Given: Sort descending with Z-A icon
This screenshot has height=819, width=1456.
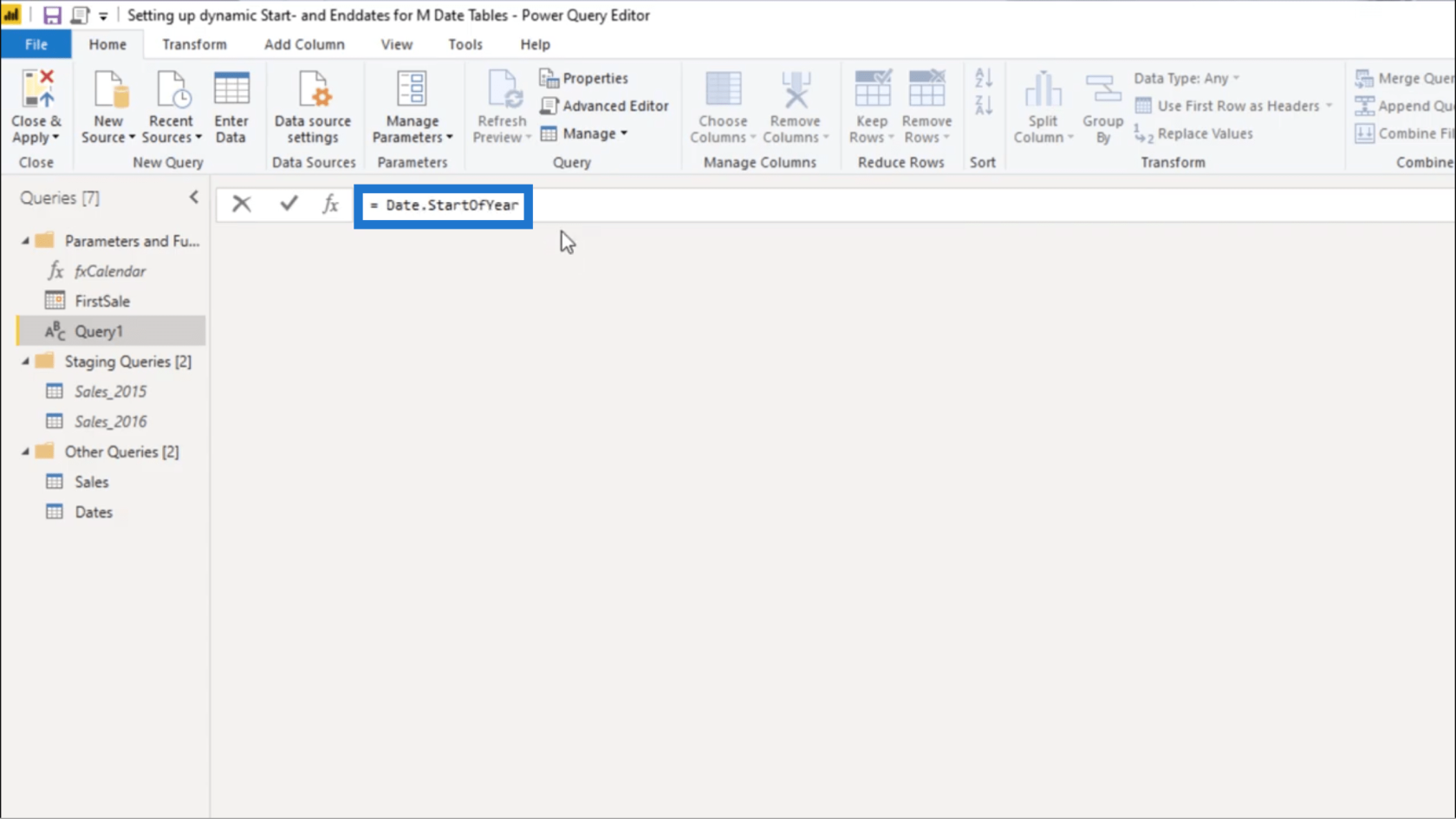Looking at the screenshot, I should click(983, 106).
